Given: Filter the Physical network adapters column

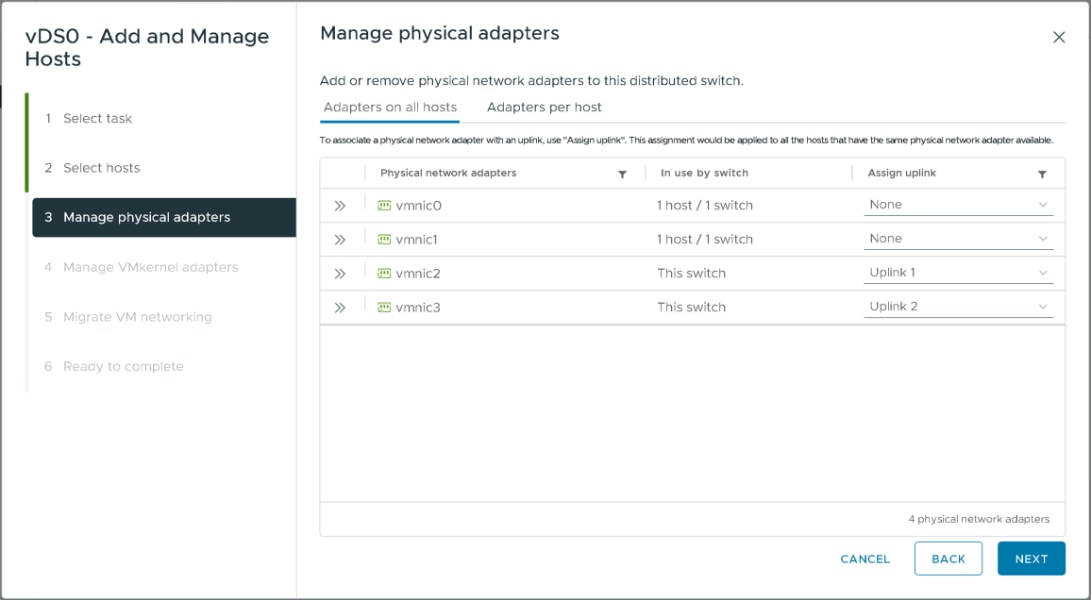Looking at the screenshot, I should [x=622, y=174].
